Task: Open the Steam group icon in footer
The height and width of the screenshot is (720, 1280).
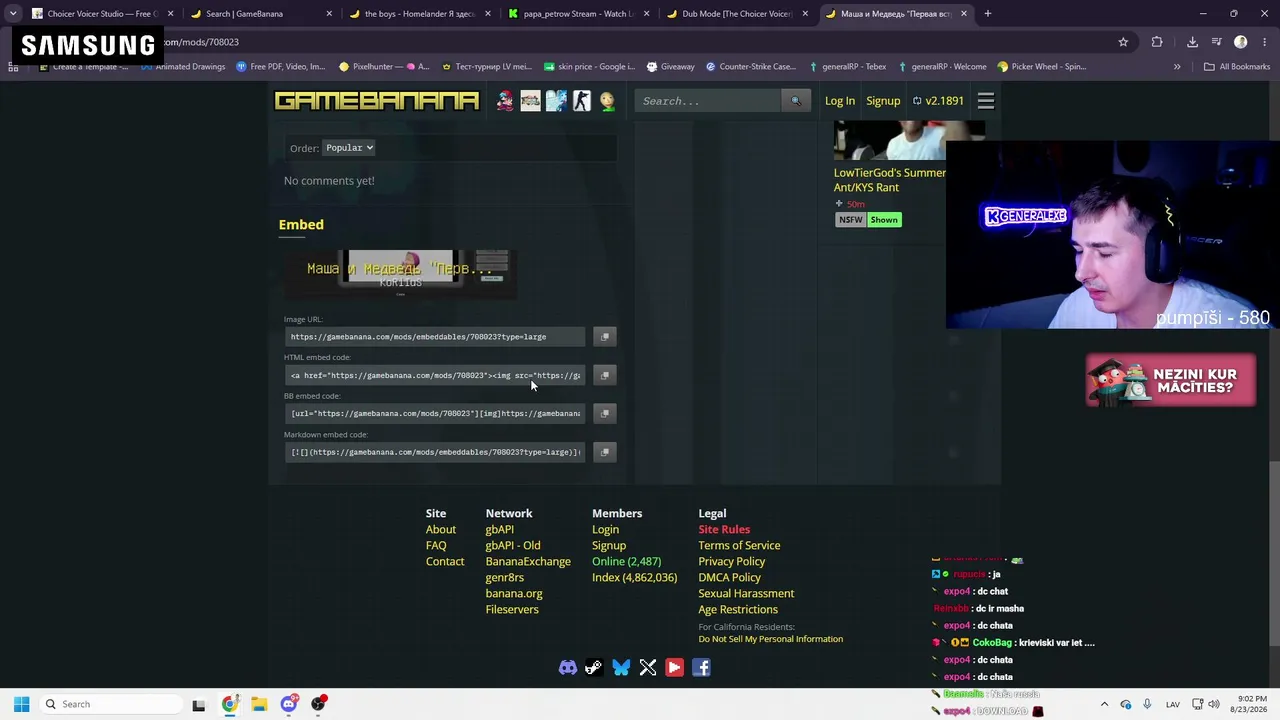Action: [x=594, y=668]
